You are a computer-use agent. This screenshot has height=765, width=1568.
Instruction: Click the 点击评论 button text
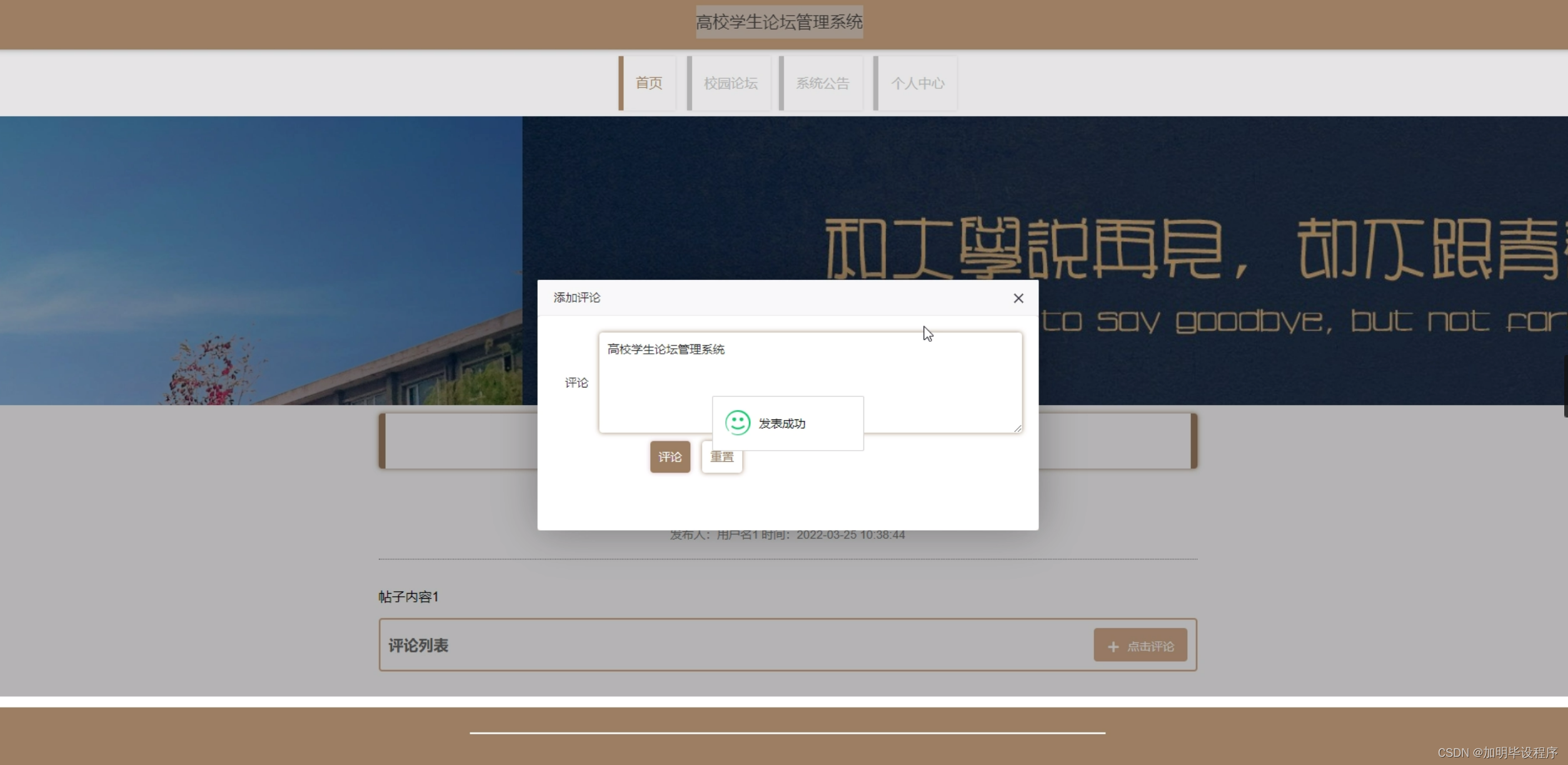tap(1150, 646)
